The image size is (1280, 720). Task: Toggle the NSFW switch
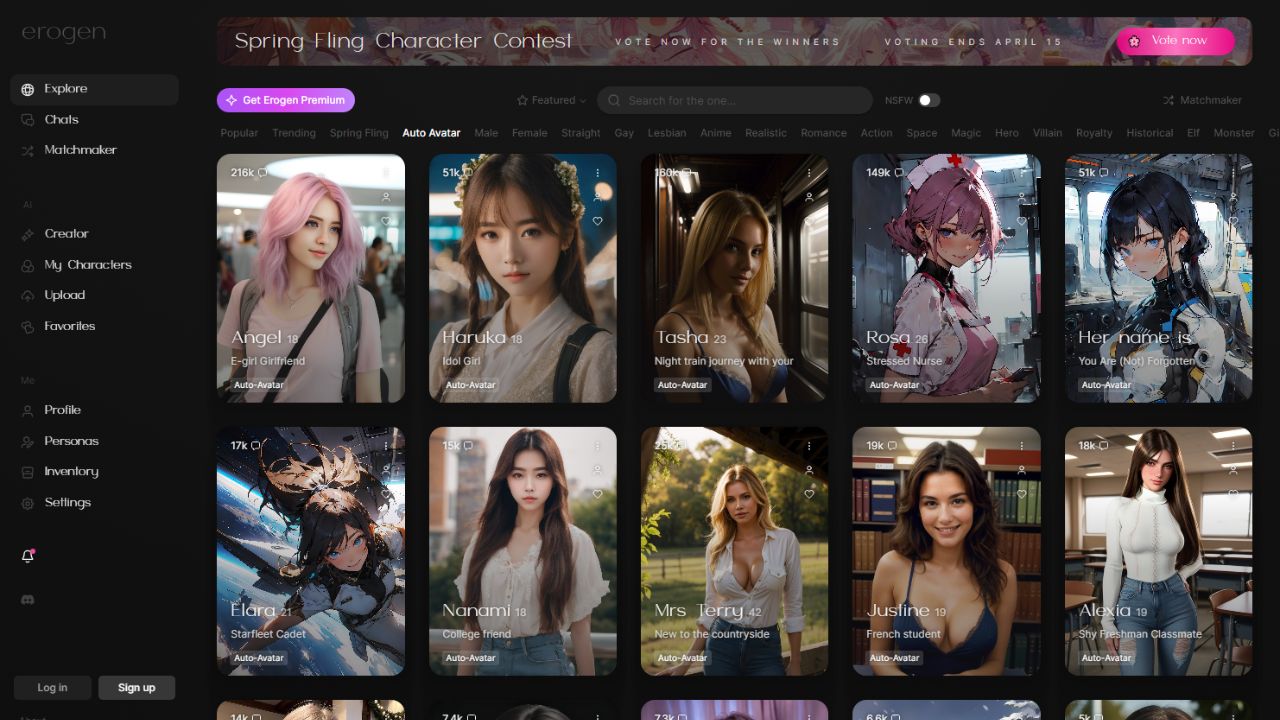929,100
